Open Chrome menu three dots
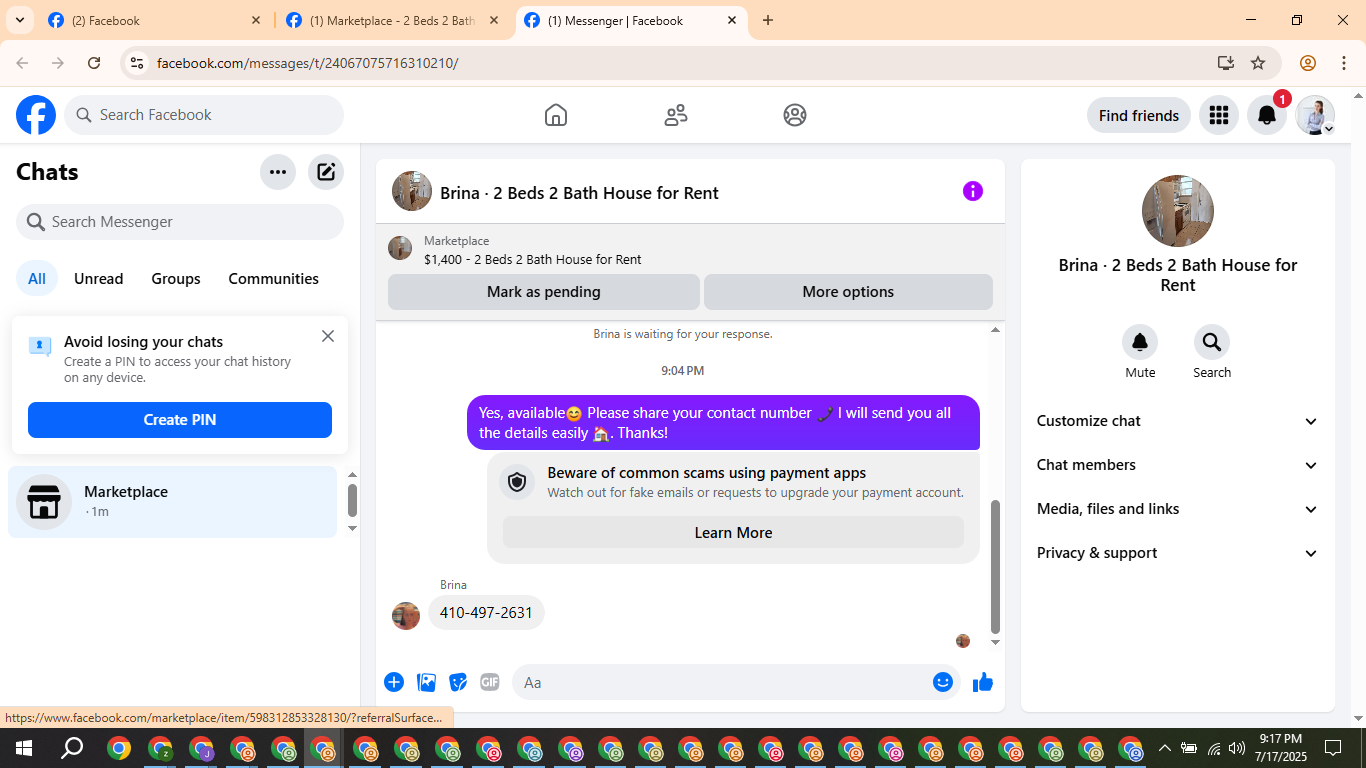This screenshot has height=768, width=1366. pos(1343,63)
